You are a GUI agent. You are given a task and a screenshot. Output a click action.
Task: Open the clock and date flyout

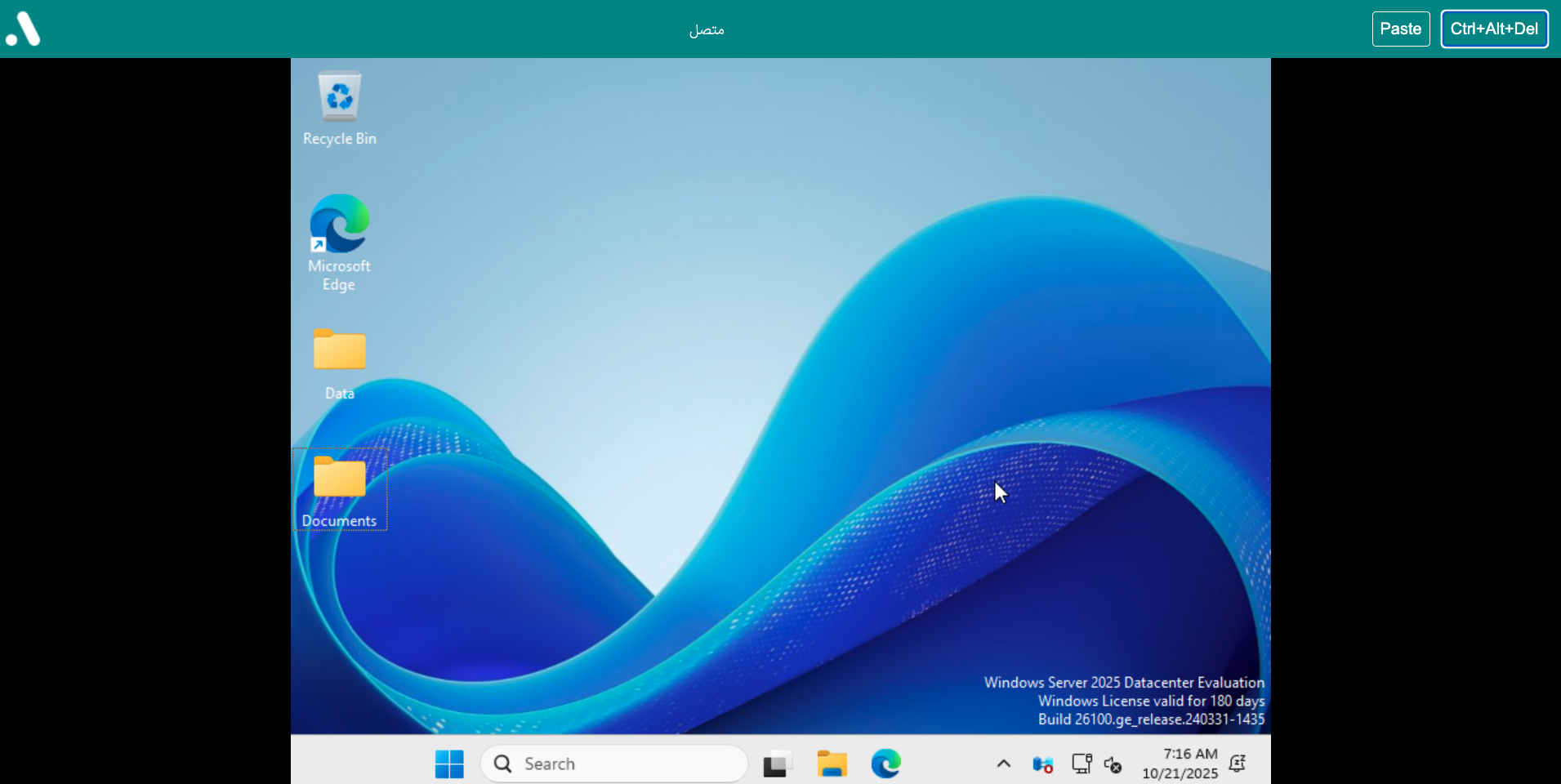tap(1180, 764)
